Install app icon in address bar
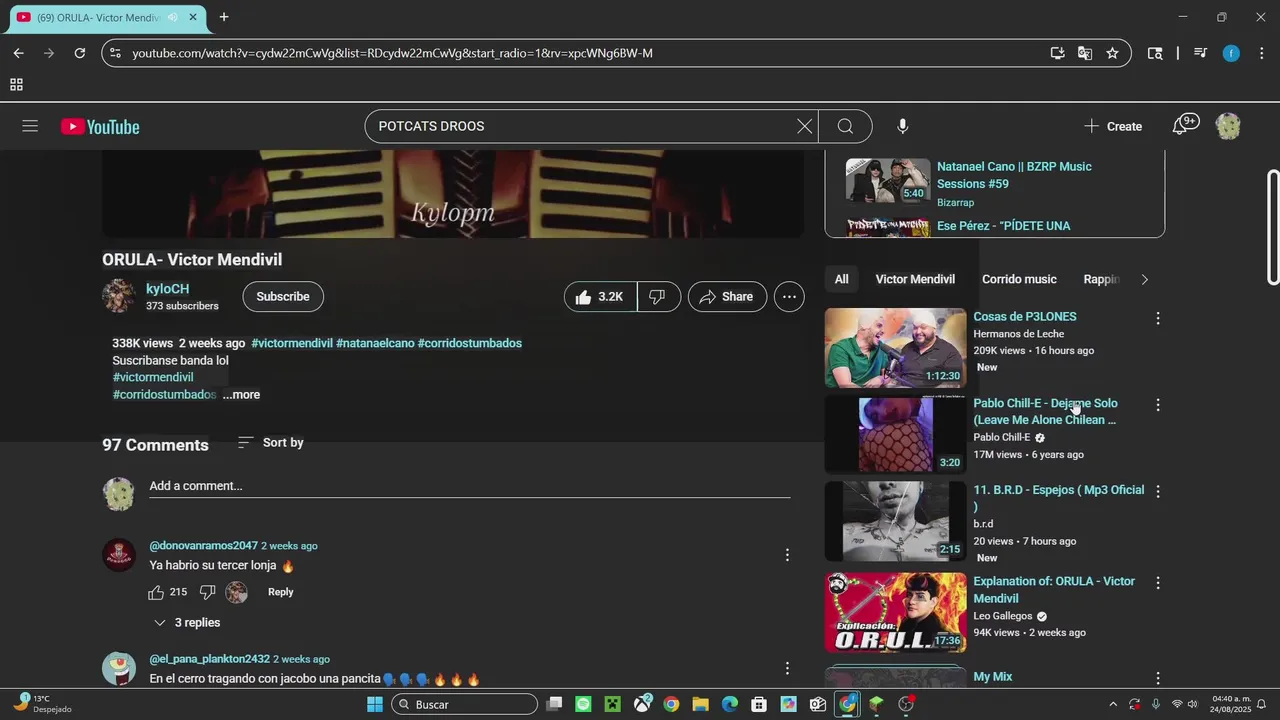Viewport: 1280px width, 720px height. coord(1057,53)
